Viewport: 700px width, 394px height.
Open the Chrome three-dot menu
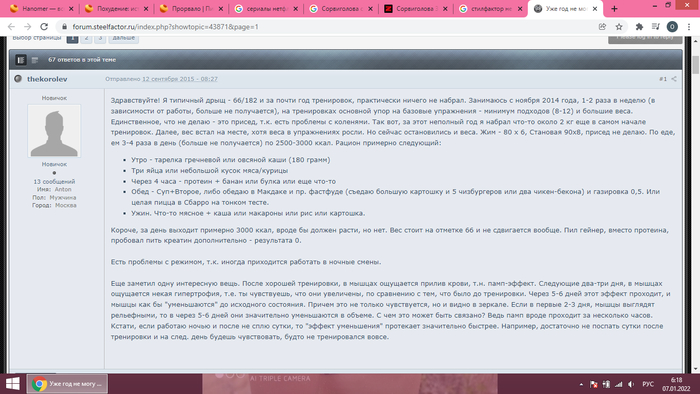(689, 27)
